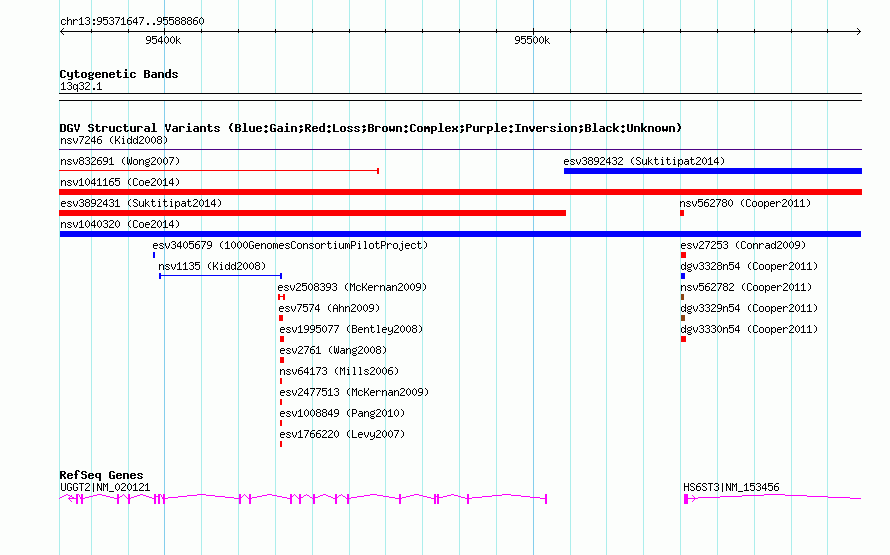Select variant label nsv1040320 (Coe2014)
890x555 pixels.
[x=120, y=224]
